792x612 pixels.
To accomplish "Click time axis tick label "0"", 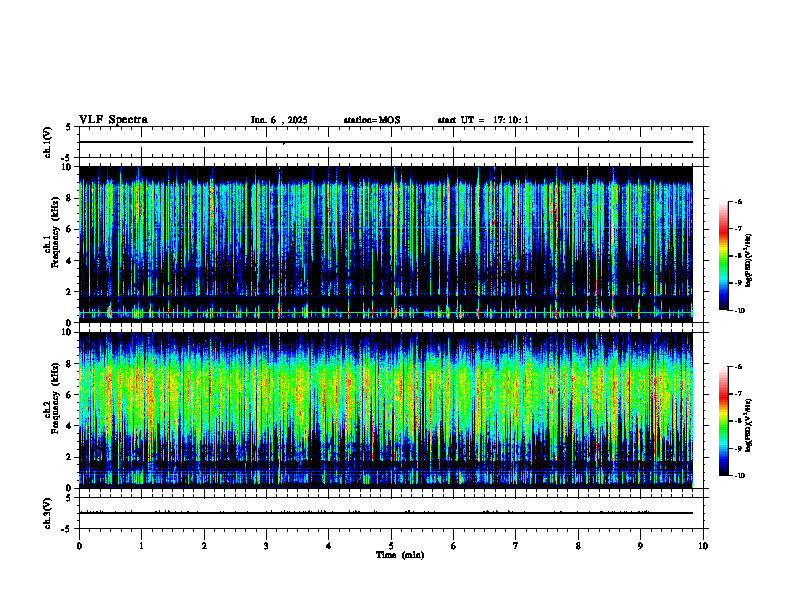I will [x=79, y=546].
